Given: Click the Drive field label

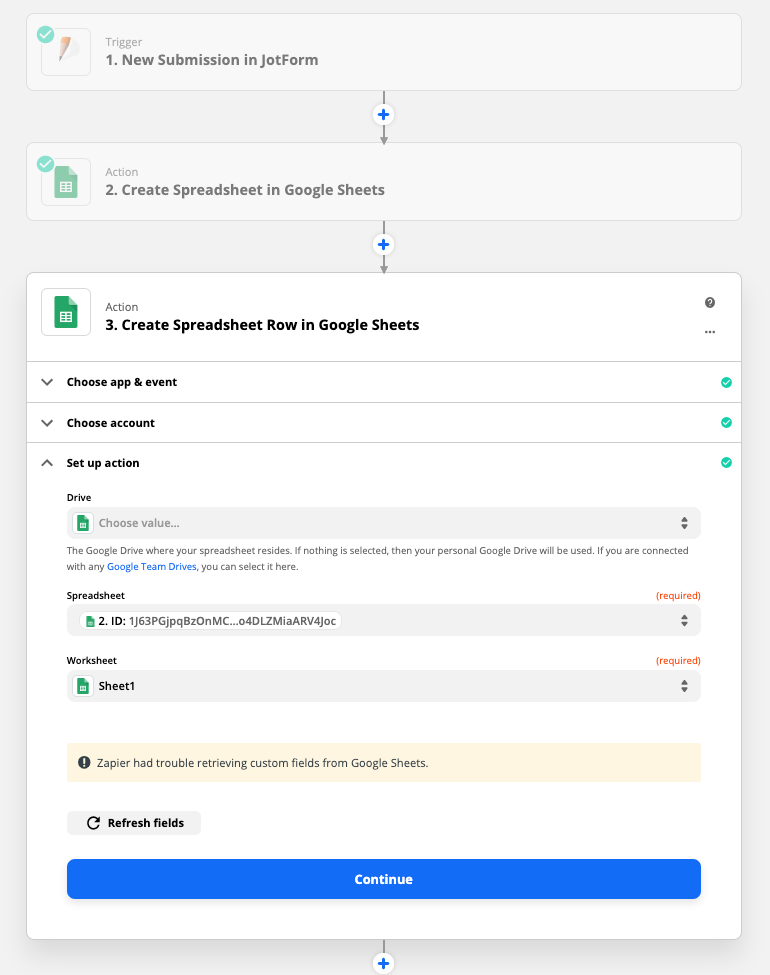Looking at the screenshot, I should (x=79, y=498).
